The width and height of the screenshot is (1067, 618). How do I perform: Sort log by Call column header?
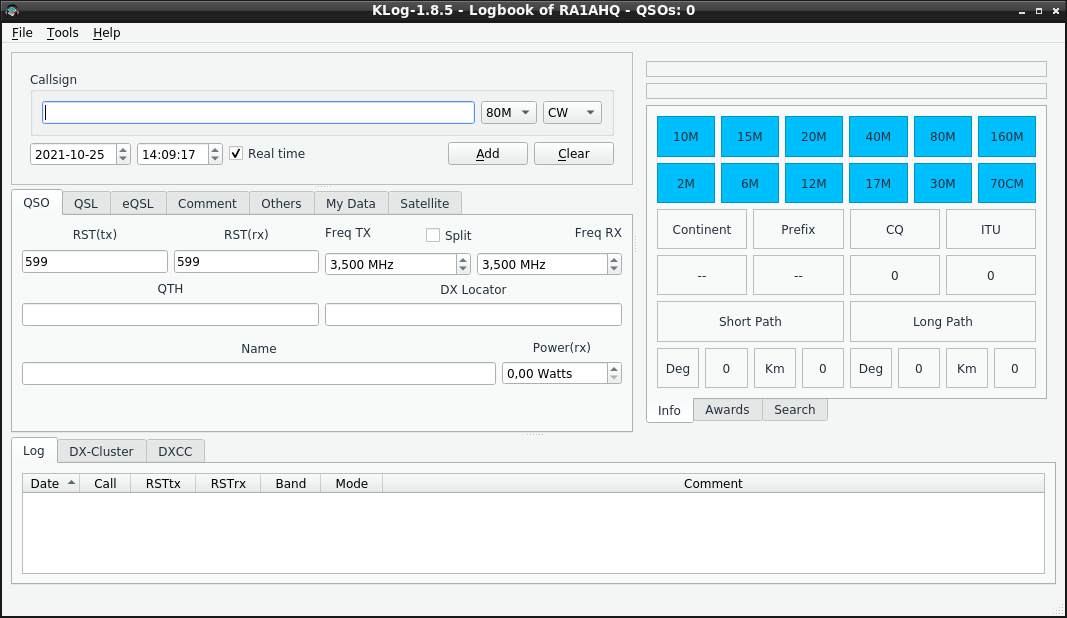[x=105, y=483]
